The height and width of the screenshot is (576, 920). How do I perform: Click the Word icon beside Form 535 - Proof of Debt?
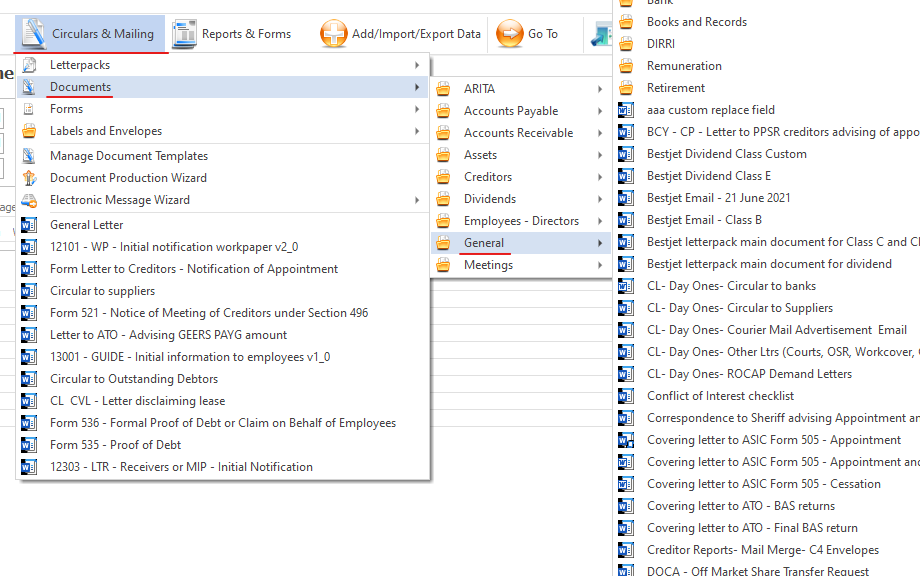tap(29, 444)
